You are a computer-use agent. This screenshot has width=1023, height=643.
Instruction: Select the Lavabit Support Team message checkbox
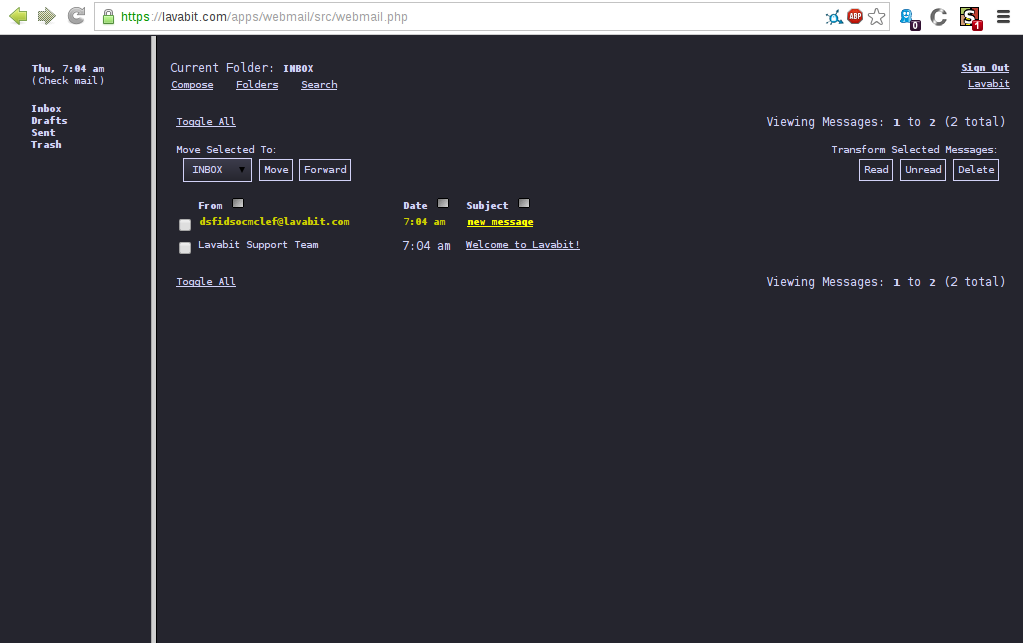coord(185,248)
